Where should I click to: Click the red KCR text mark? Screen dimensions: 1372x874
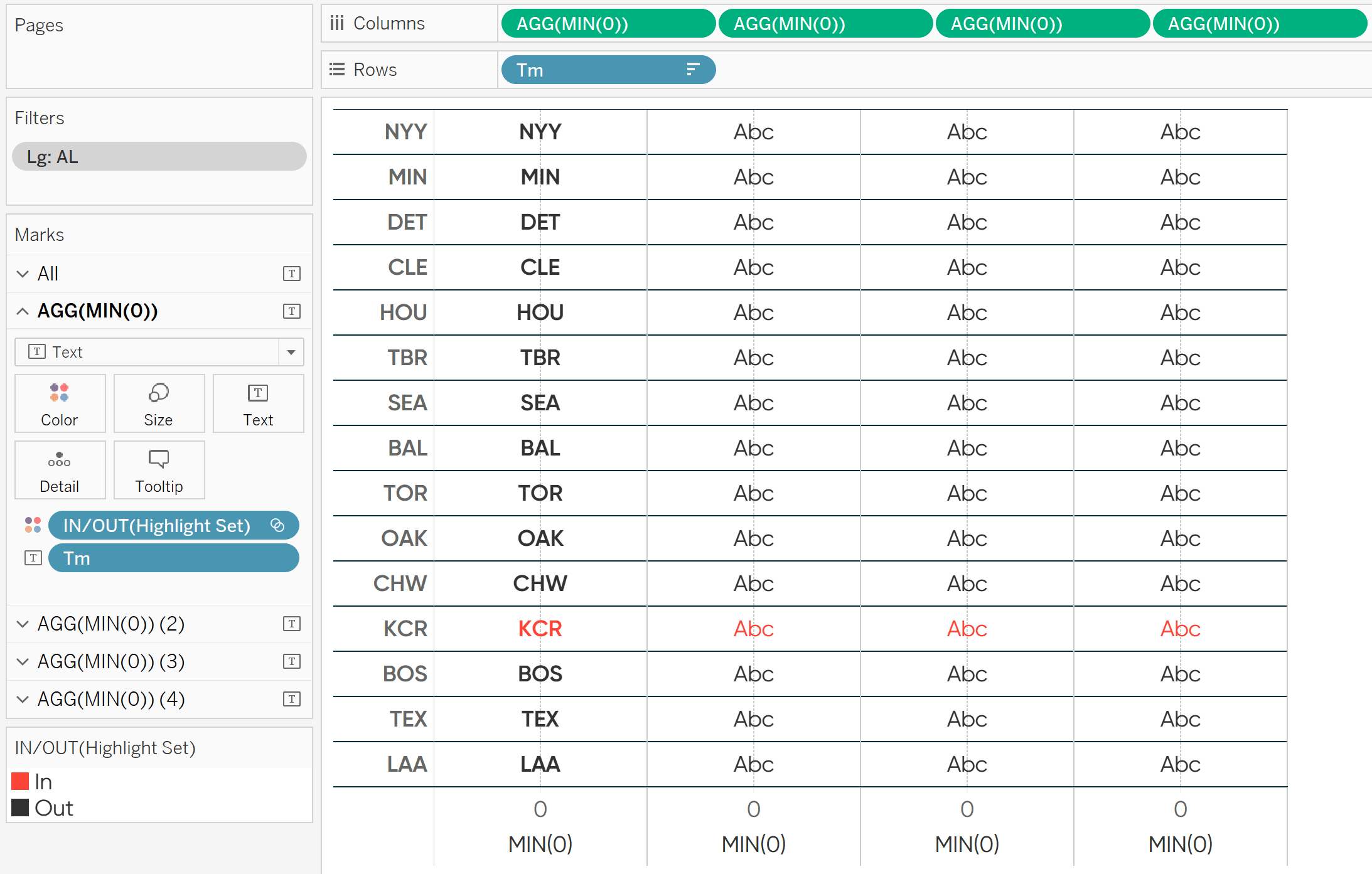pyautogui.click(x=540, y=629)
